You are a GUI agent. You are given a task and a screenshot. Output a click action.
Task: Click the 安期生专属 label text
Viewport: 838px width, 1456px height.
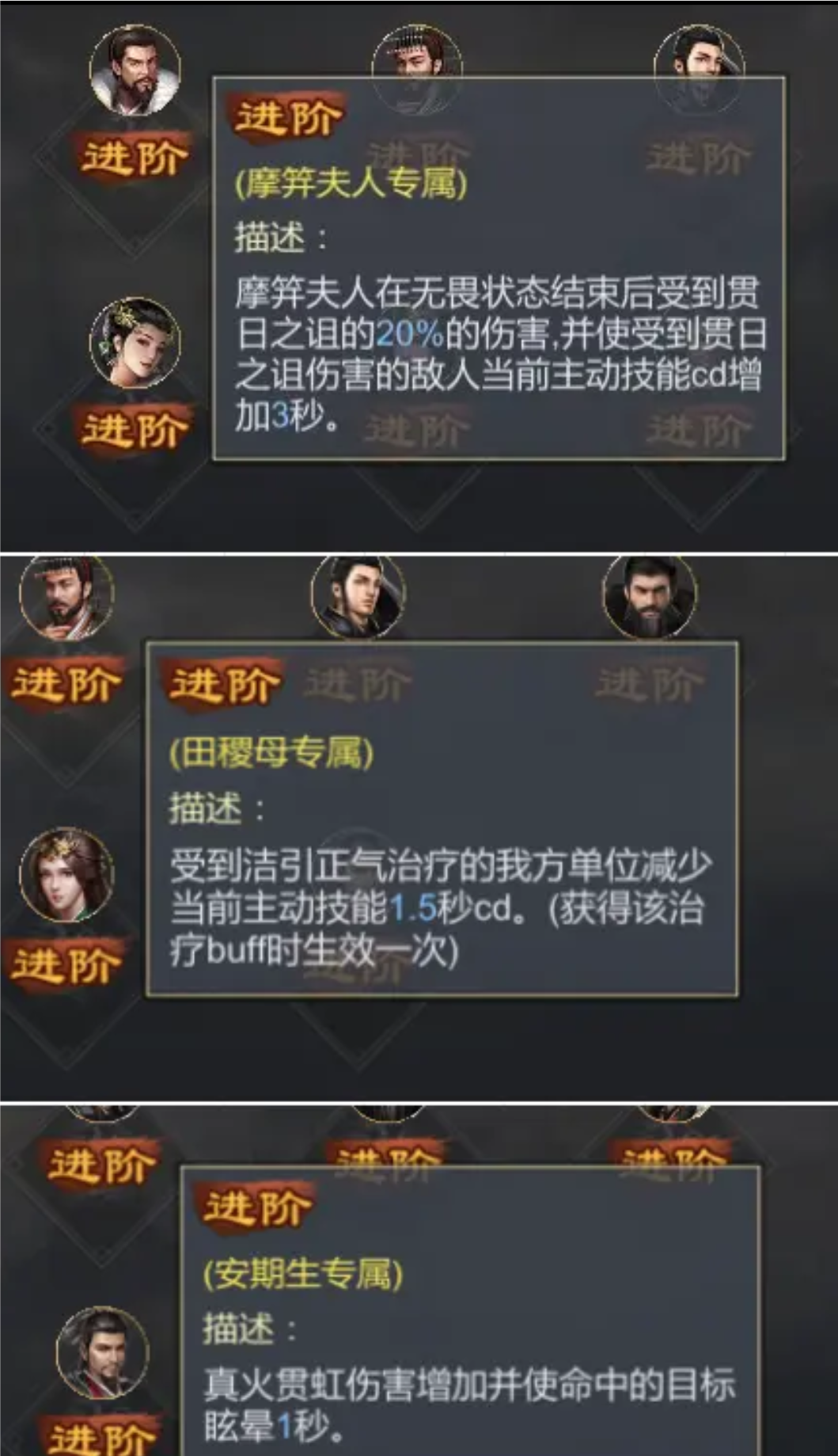[x=303, y=1275]
